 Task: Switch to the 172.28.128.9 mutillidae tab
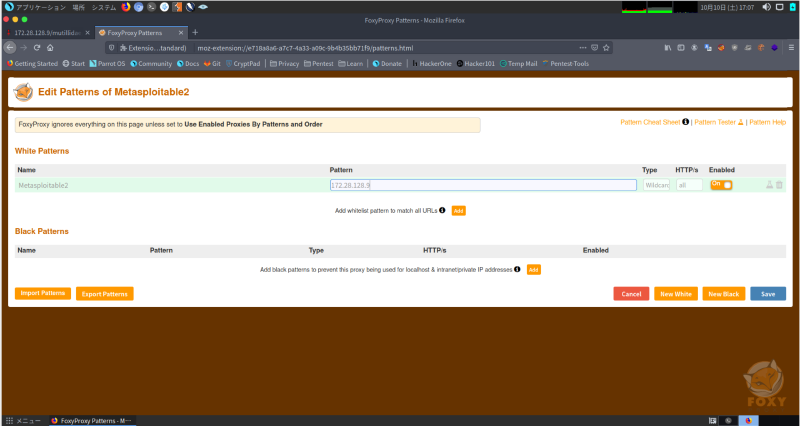pyautogui.click(x=45, y=32)
